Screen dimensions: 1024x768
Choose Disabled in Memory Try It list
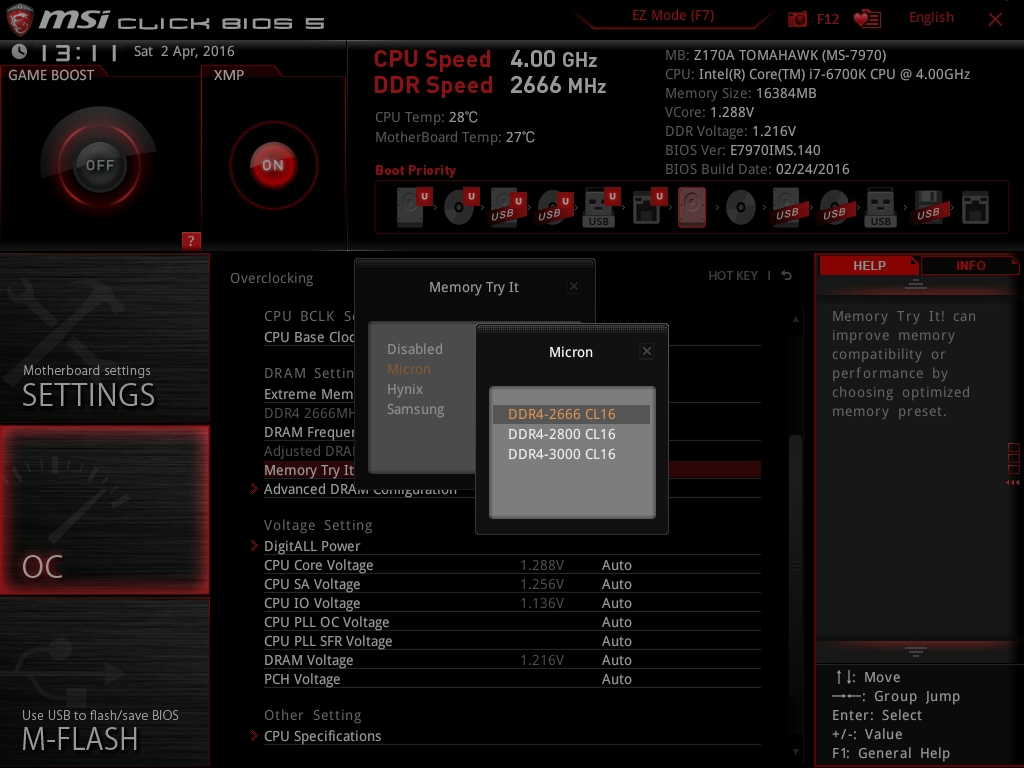415,349
